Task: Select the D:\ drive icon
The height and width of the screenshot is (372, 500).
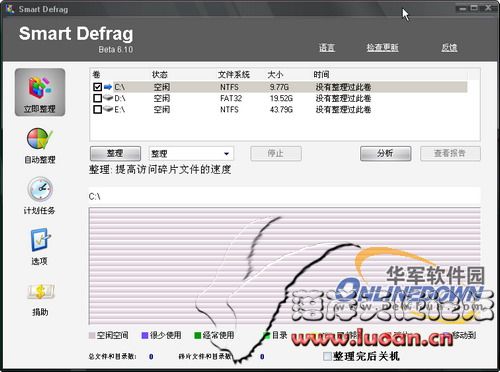Action: pos(108,98)
